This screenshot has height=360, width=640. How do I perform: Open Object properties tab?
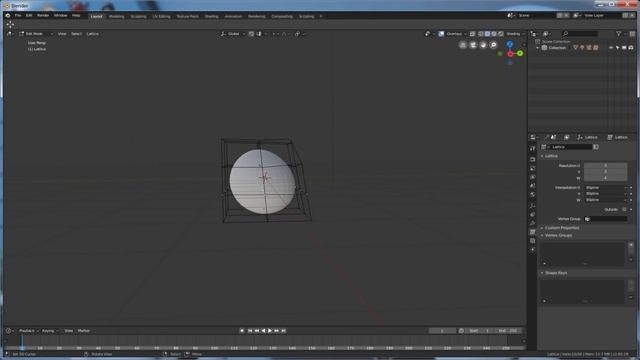tap(533, 205)
